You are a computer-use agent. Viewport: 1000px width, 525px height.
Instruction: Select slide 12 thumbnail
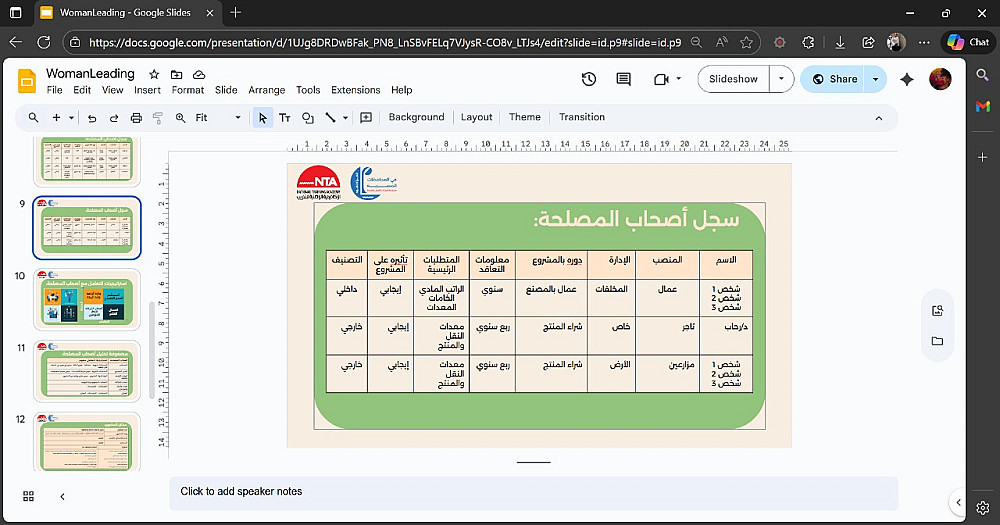tap(87, 442)
